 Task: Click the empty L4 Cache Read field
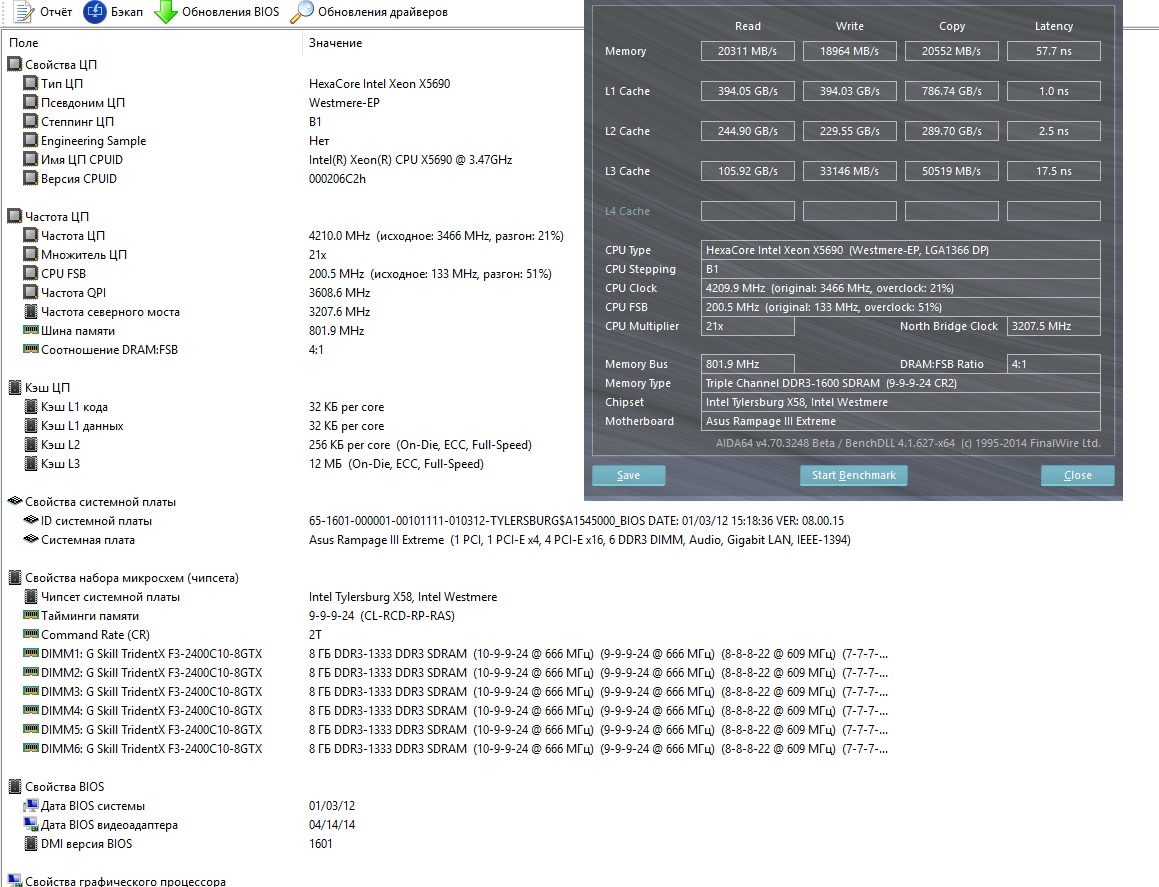747,211
